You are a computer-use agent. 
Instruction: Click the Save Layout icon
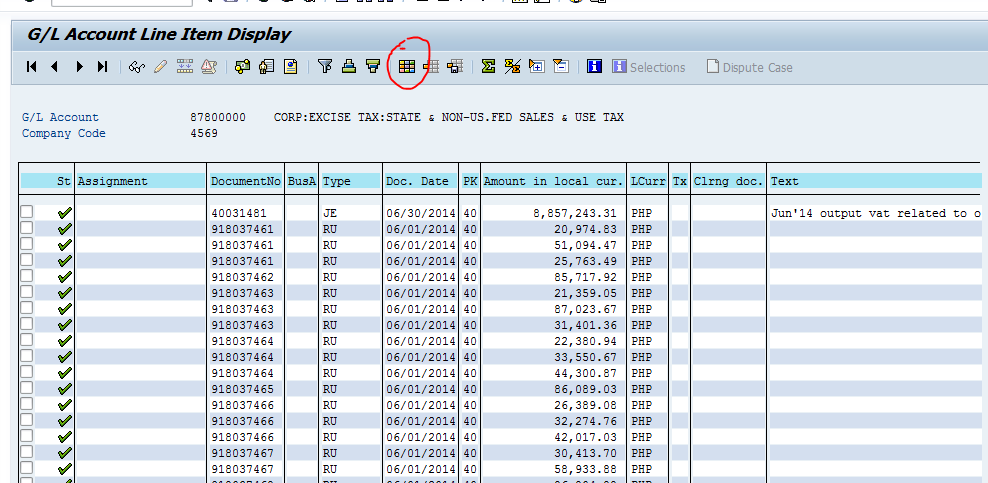[455, 66]
